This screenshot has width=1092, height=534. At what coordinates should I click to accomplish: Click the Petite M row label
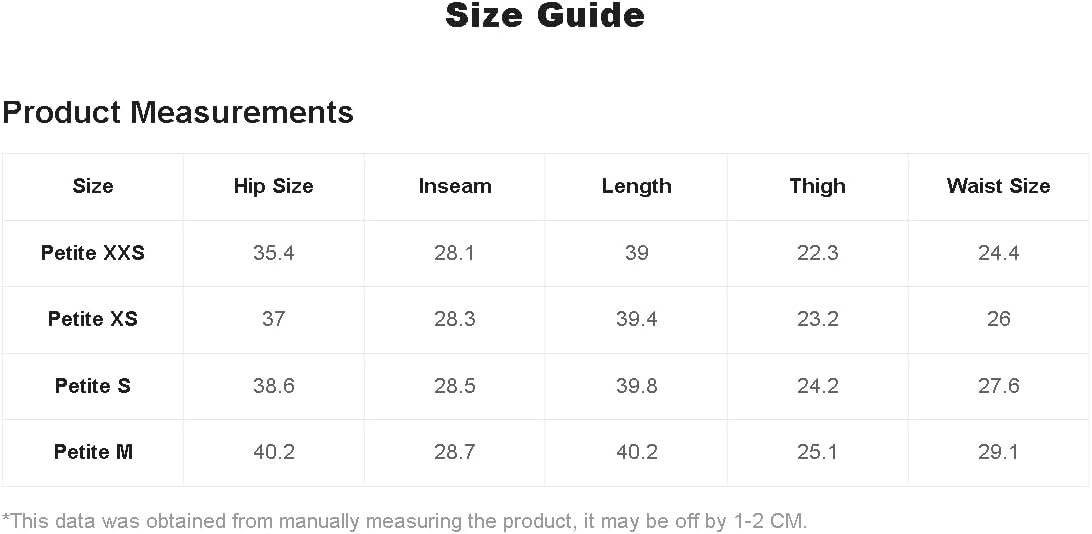[x=93, y=452]
